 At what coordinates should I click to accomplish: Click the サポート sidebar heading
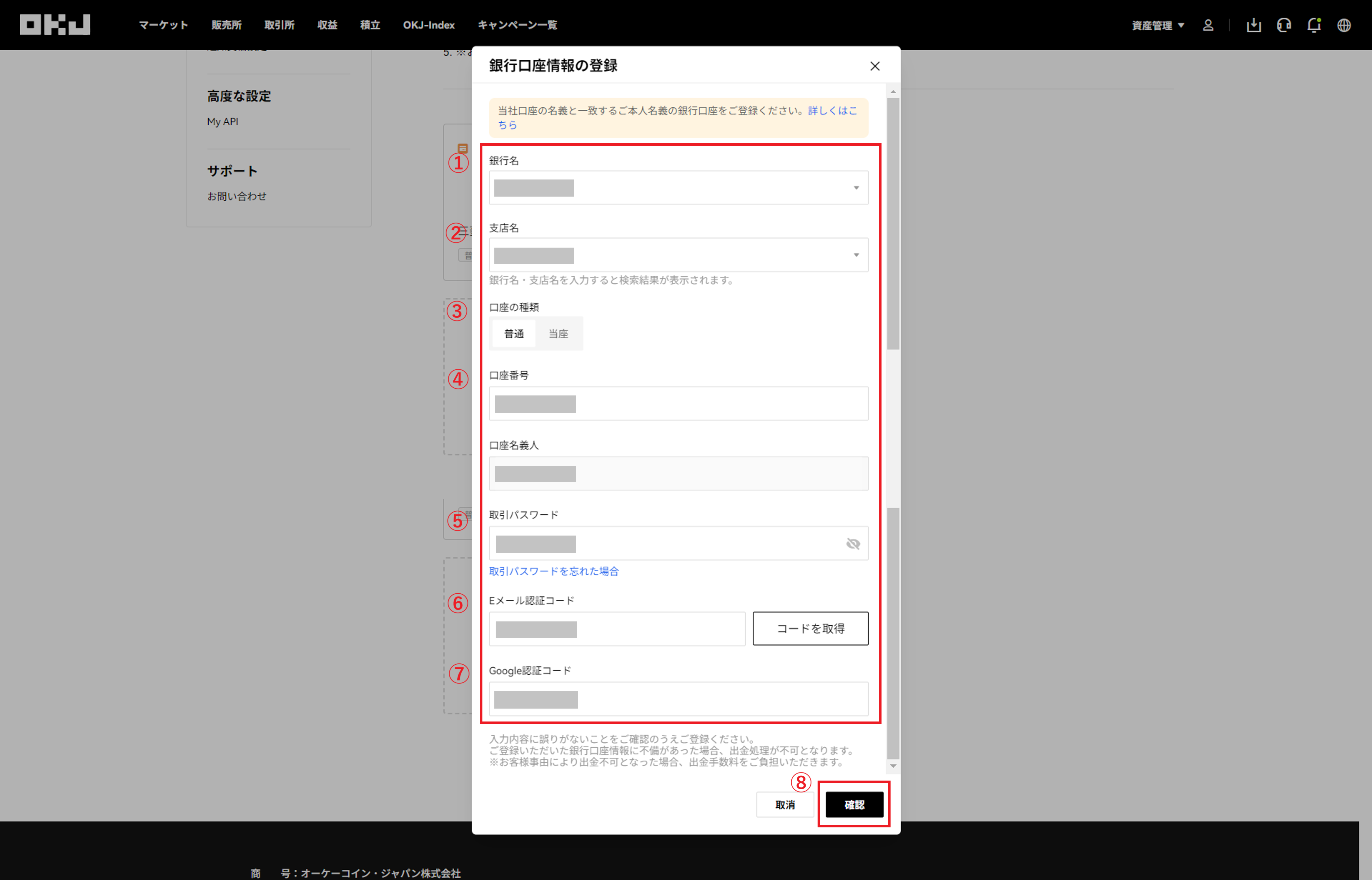click(232, 171)
